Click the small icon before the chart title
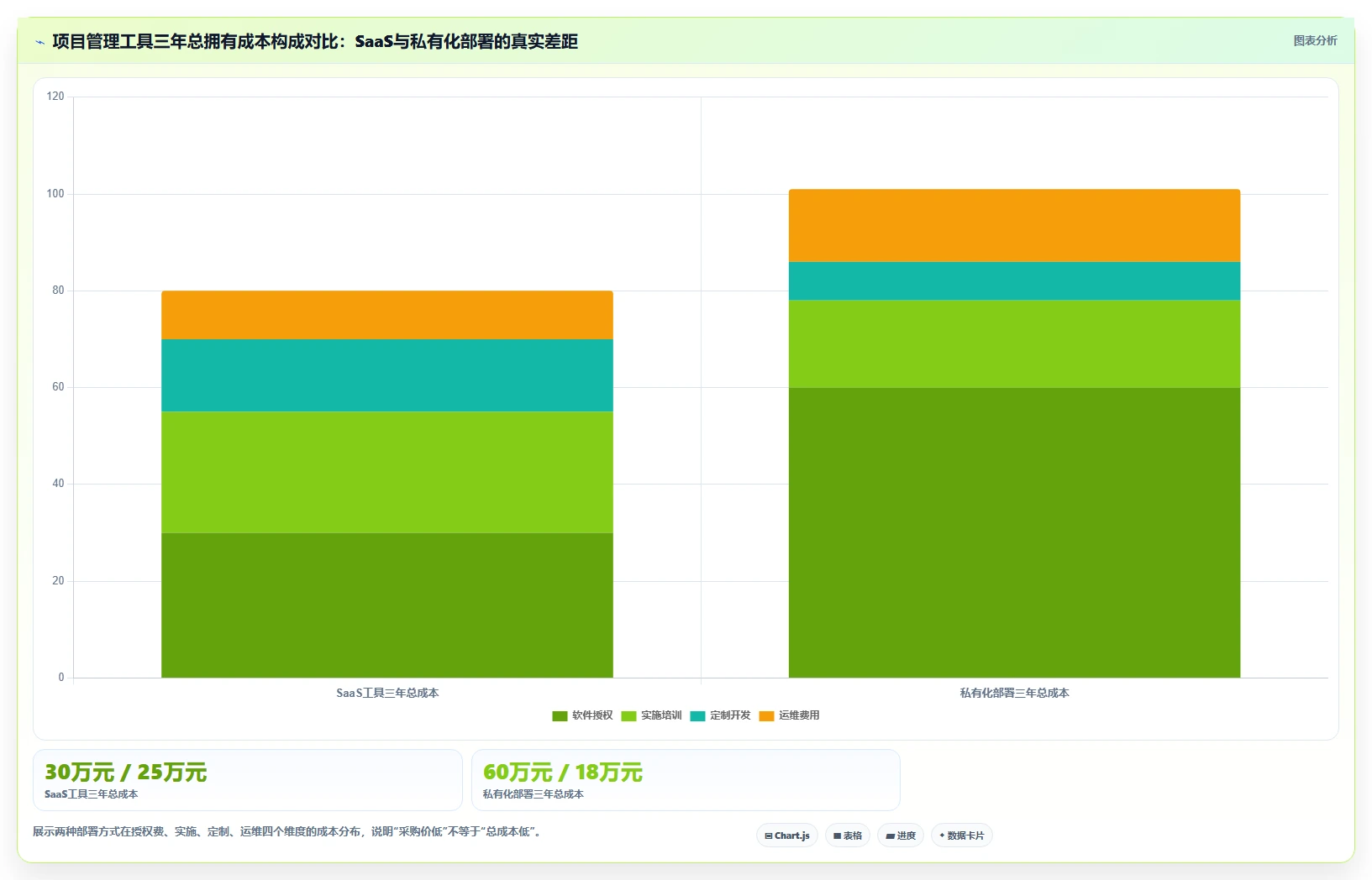 [39, 42]
